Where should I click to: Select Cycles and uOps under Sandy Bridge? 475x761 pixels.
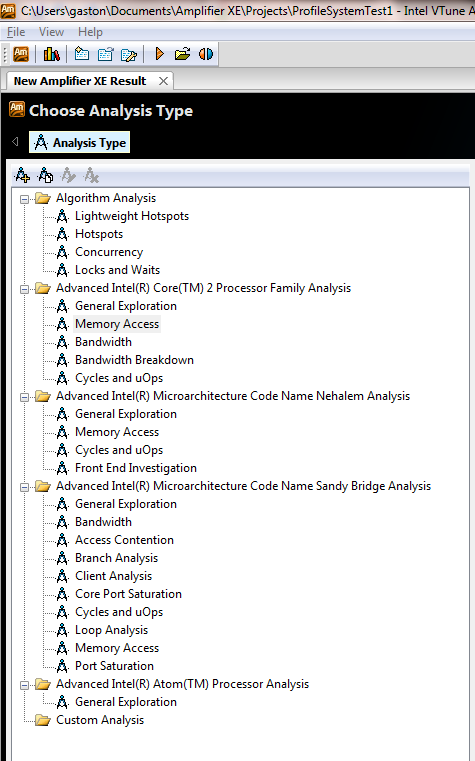pos(119,612)
